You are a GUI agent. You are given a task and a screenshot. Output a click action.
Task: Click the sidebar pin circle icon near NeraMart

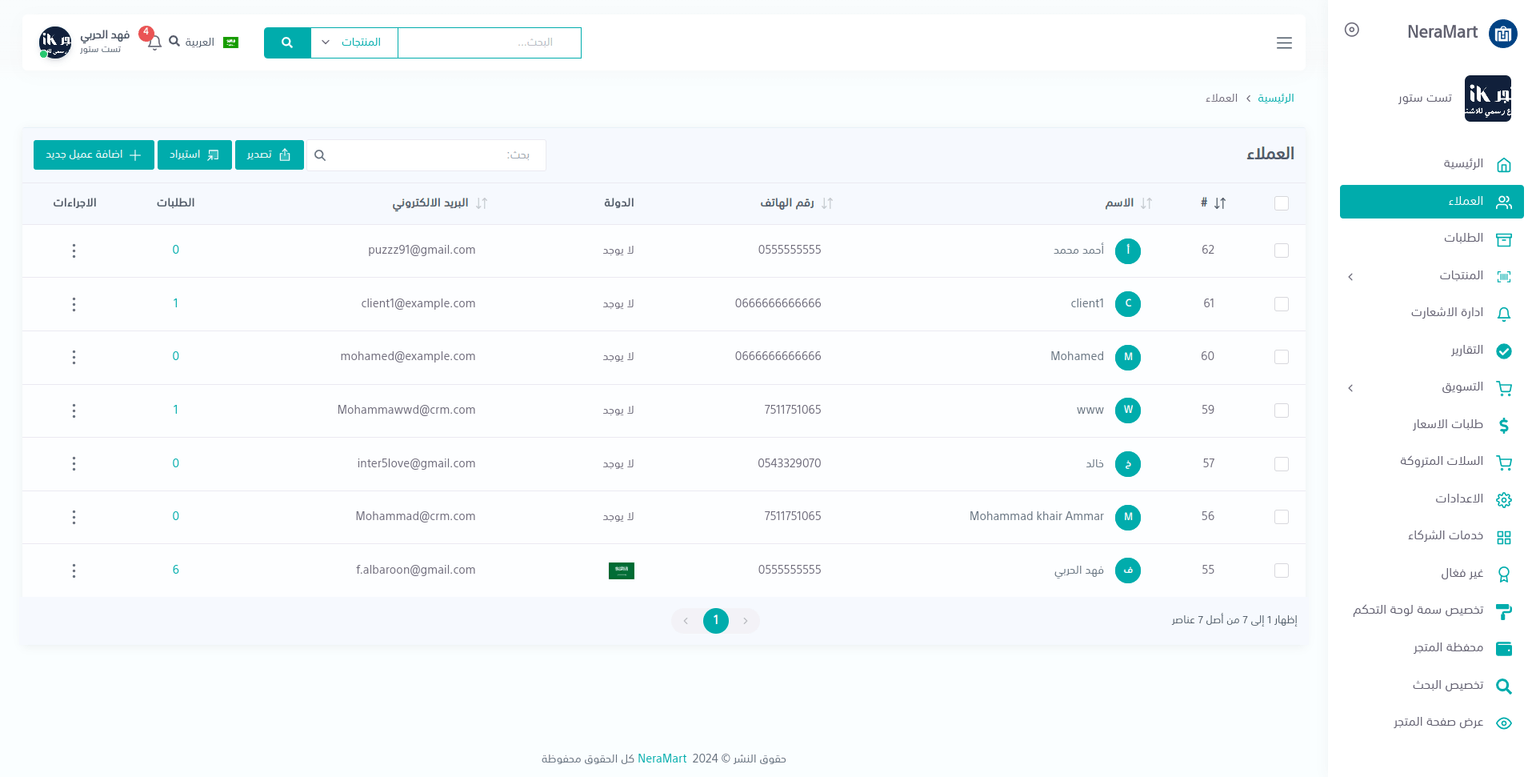coord(1352,30)
